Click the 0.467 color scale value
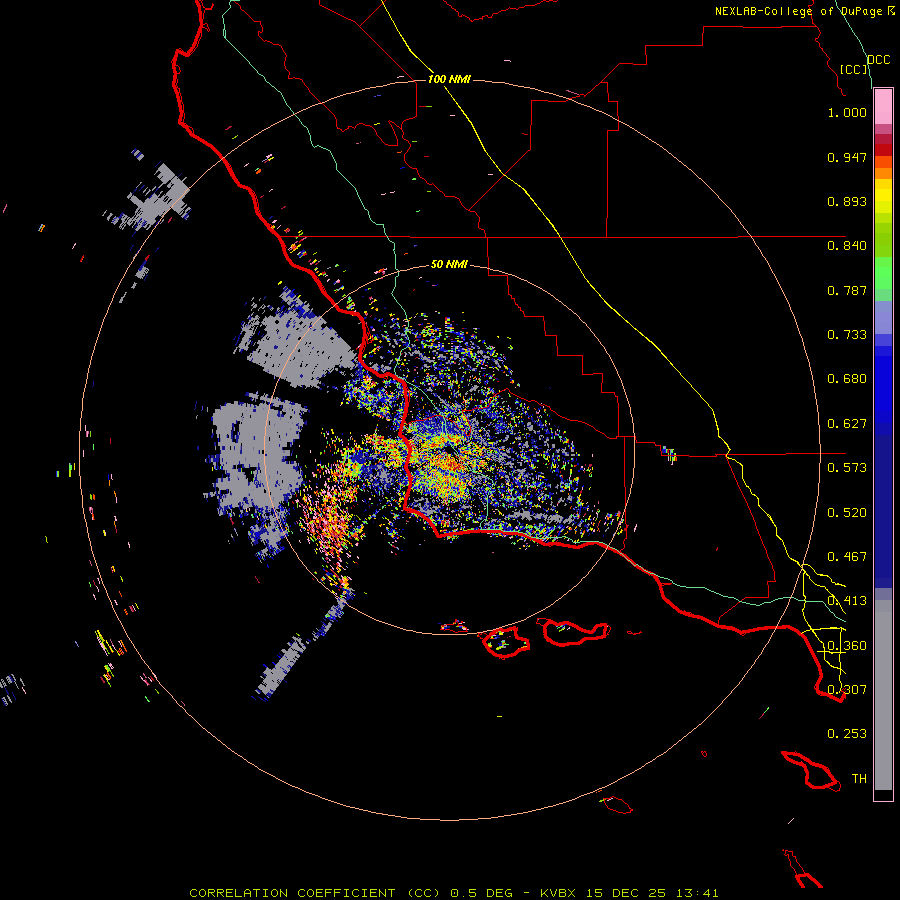This screenshot has height=900, width=900. click(847, 557)
